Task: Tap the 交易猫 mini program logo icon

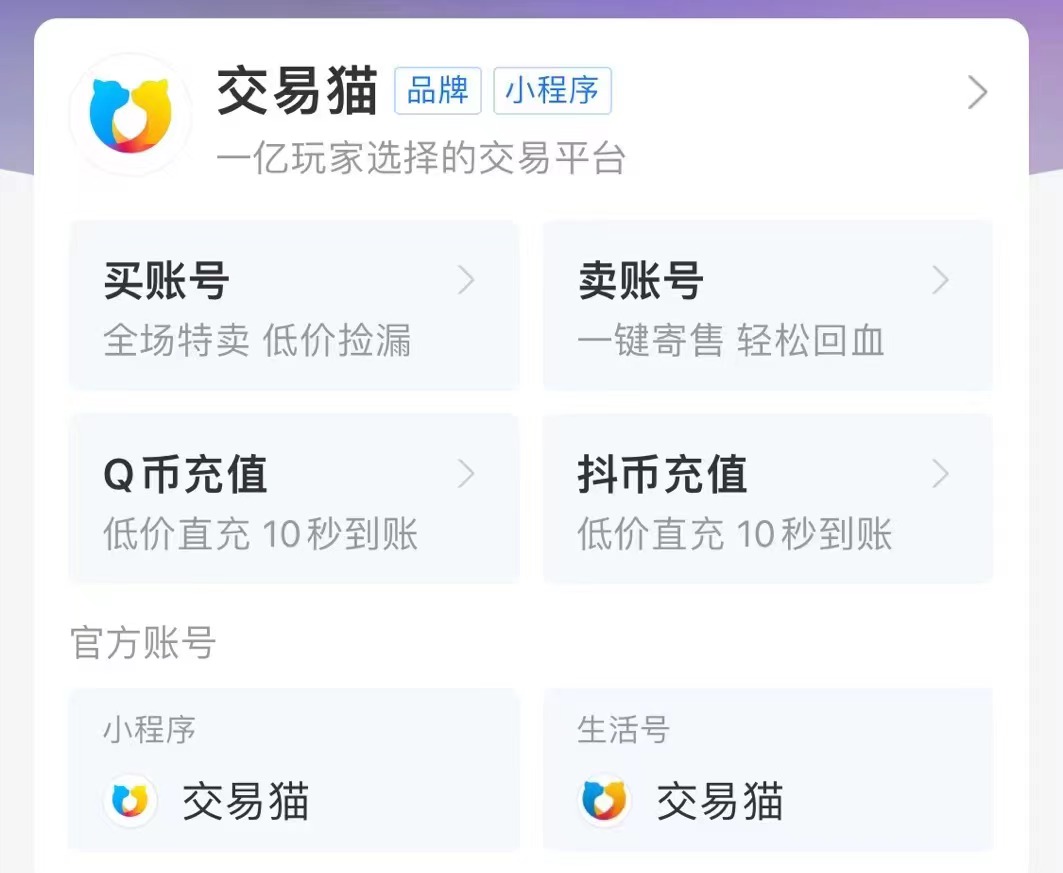Action: 130,801
